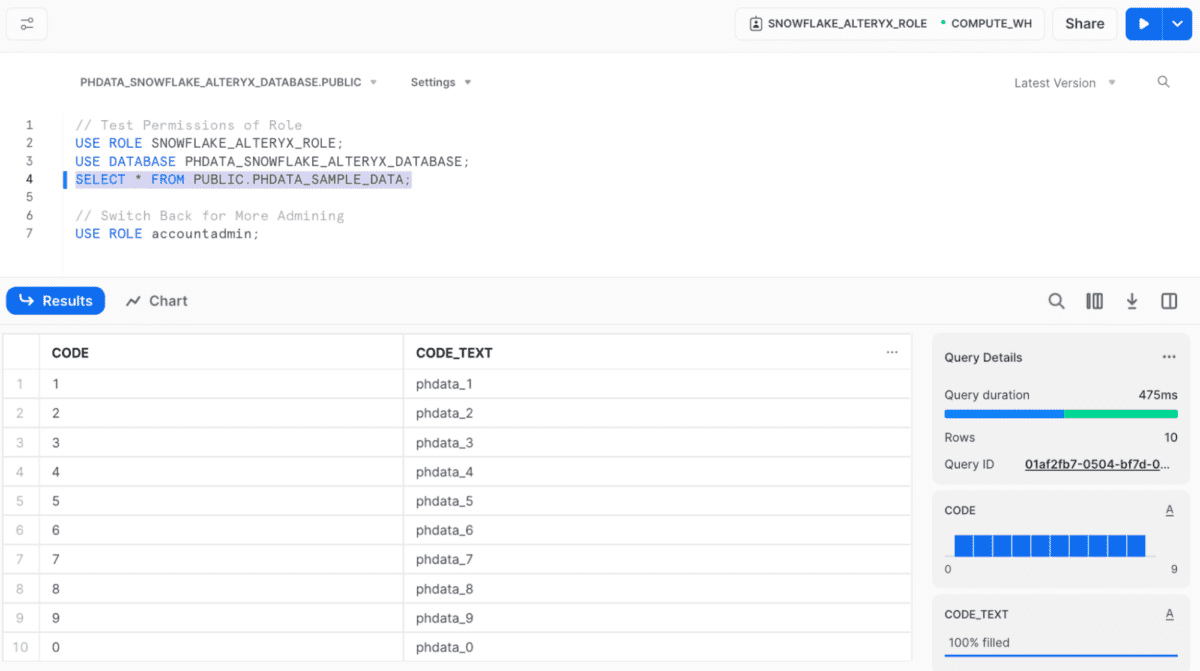This screenshot has width=1200, height=671.
Task: Click the columns display icon above results
Action: point(1094,300)
